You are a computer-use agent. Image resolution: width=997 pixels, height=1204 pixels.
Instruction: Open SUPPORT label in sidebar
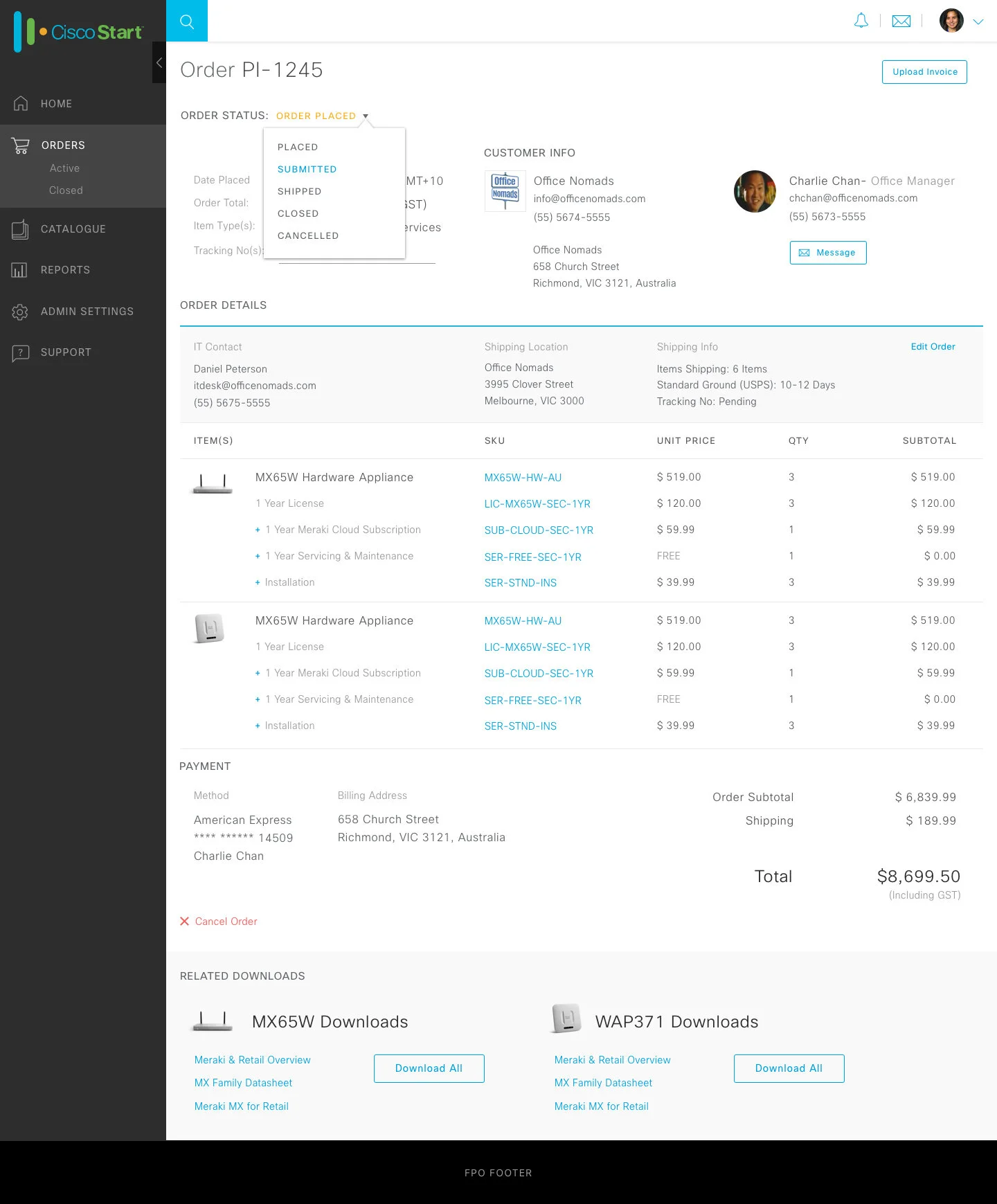tap(66, 352)
